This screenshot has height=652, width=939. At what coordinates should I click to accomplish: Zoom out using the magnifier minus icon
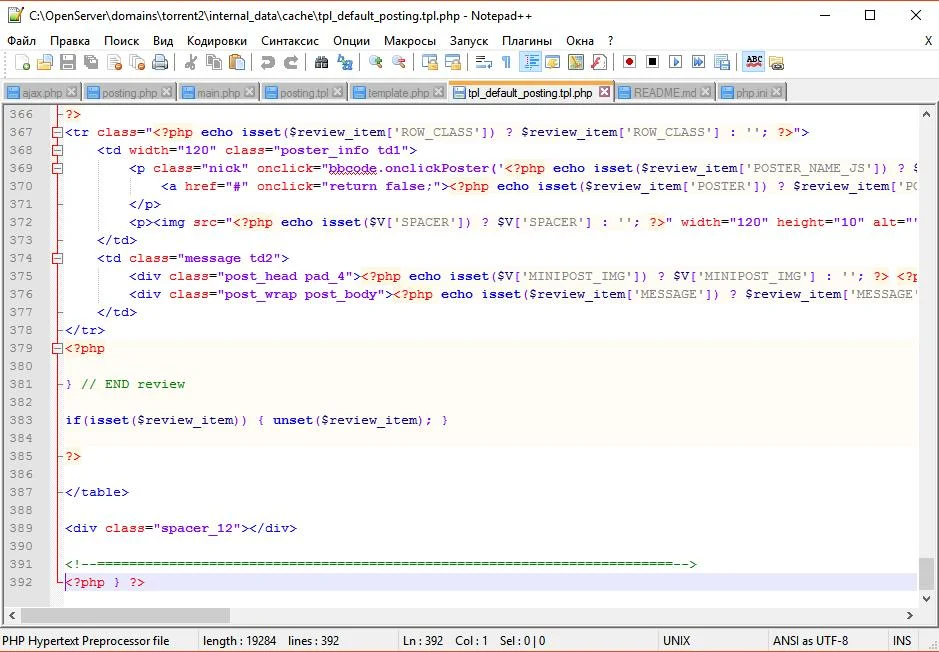point(398,62)
